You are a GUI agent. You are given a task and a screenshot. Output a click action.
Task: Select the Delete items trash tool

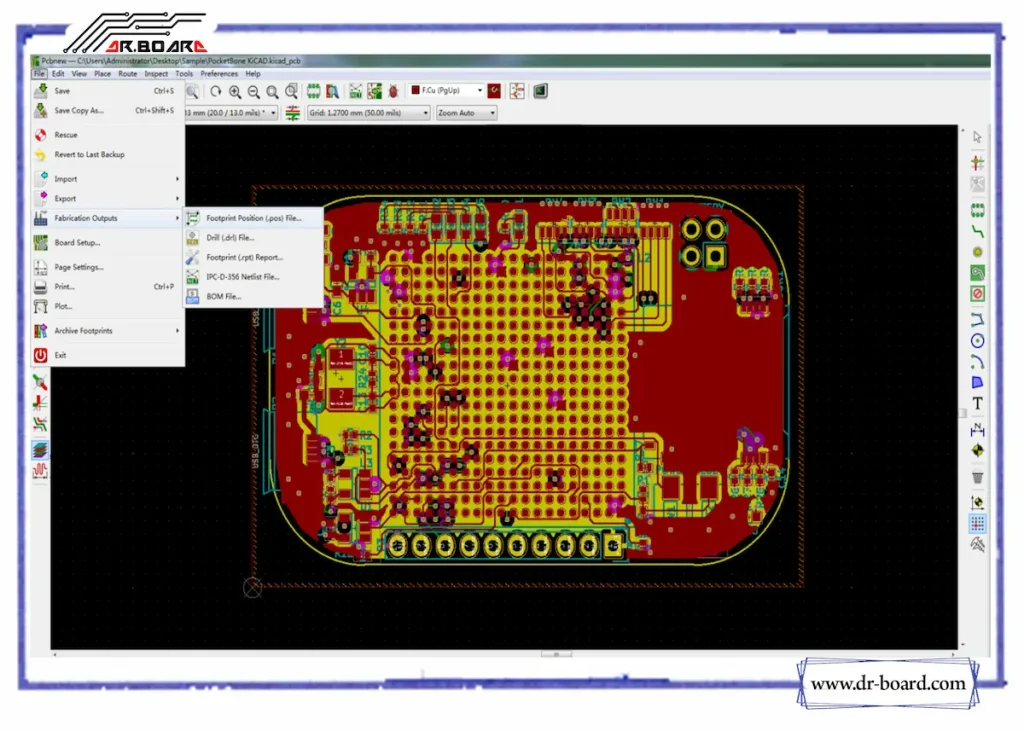[977, 478]
